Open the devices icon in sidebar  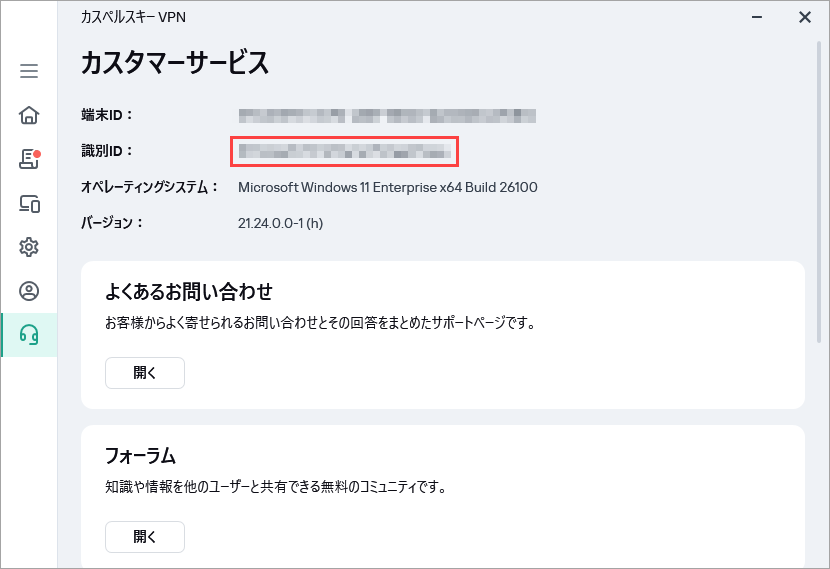pos(29,204)
